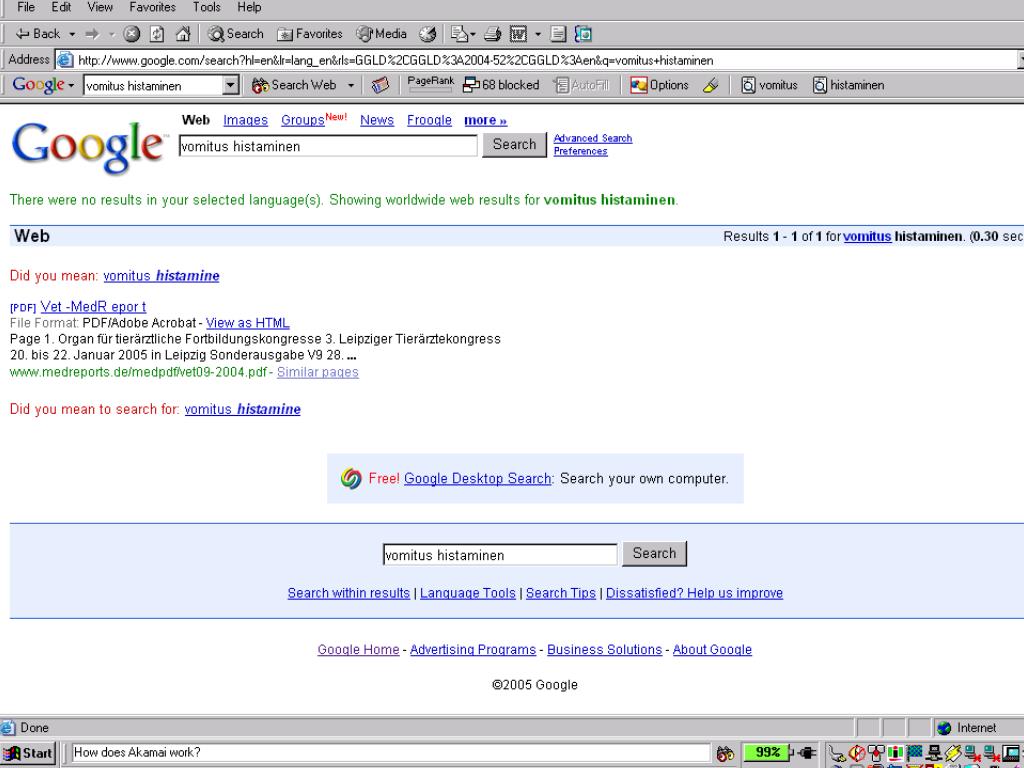Click the Google Toolbar News icon
This screenshot has width=1024, height=768.
point(380,85)
